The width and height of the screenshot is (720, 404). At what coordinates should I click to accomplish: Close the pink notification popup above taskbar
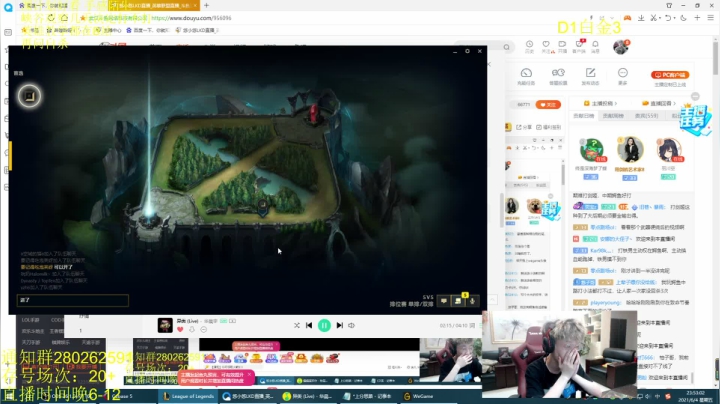249,375
